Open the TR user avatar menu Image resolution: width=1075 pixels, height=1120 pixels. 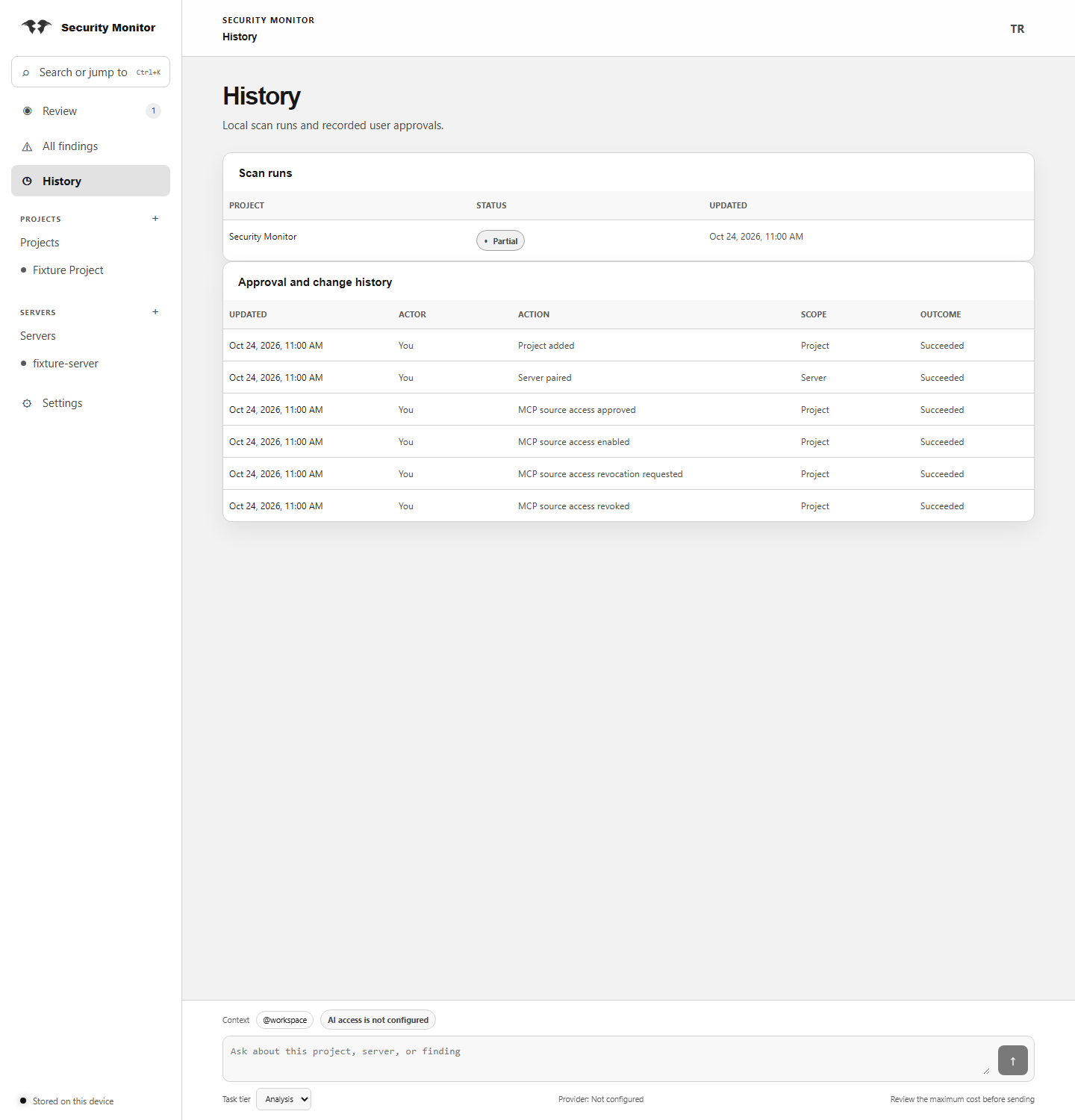coord(1018,29)
